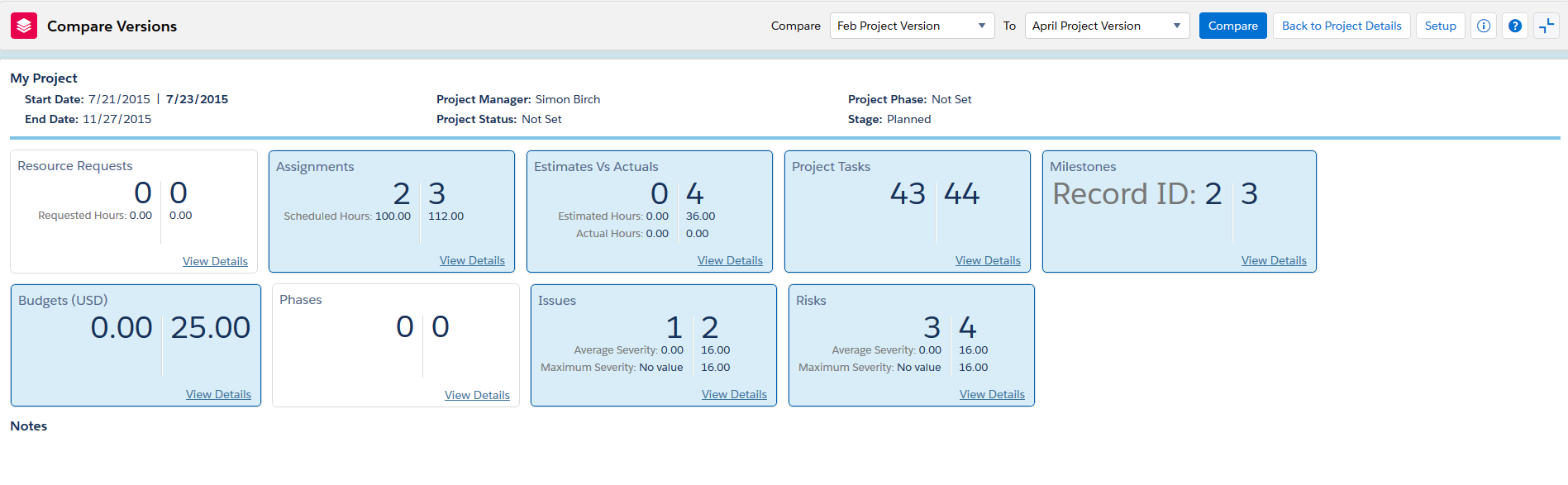Screen dimensions: 1568x485
Task: Open View Details under Estimates Vs Actuals
Action: (x=730, y=260)
